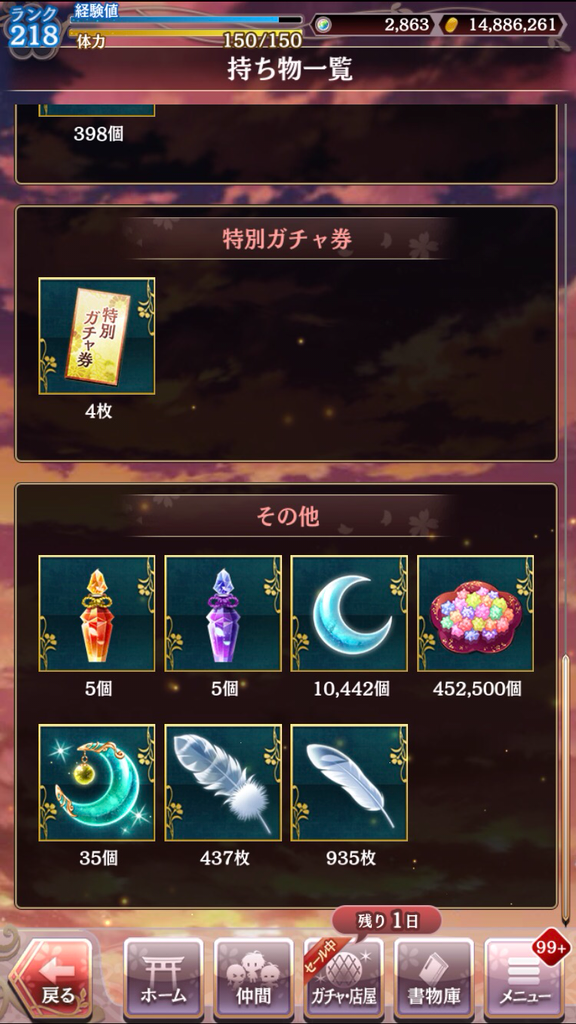Tap the 残り1日 sale bubble
576x1024 pixels.
pyautogui.click(x=387, y=921)
